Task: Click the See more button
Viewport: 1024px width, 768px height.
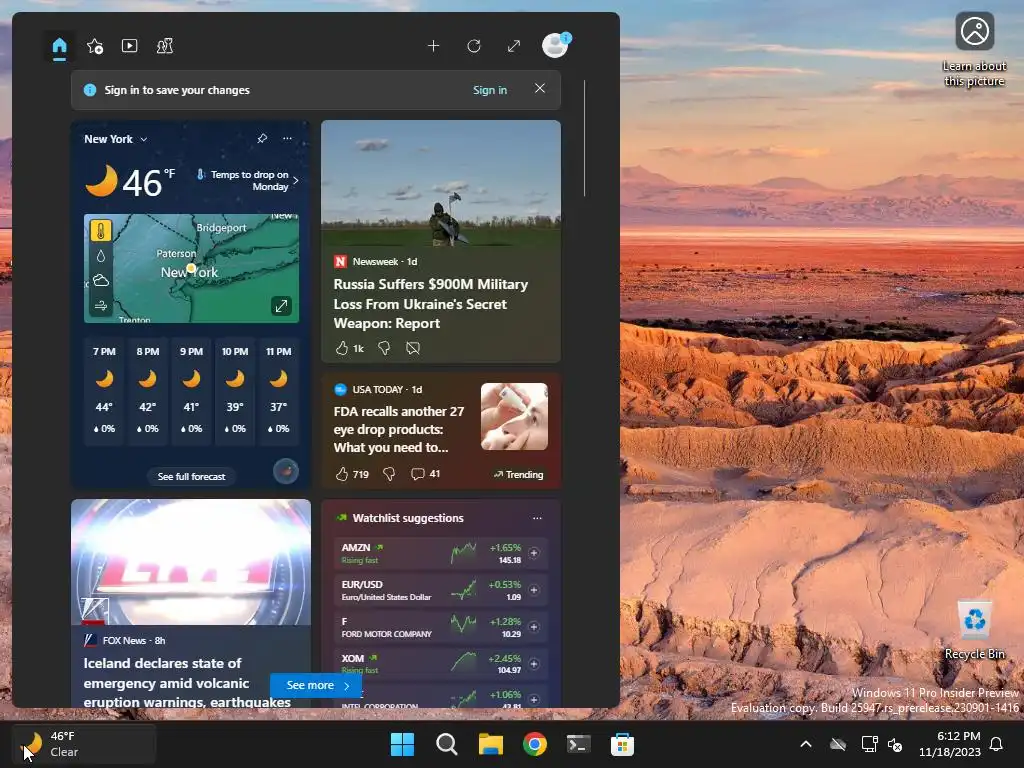Action: tap(316, 685)
